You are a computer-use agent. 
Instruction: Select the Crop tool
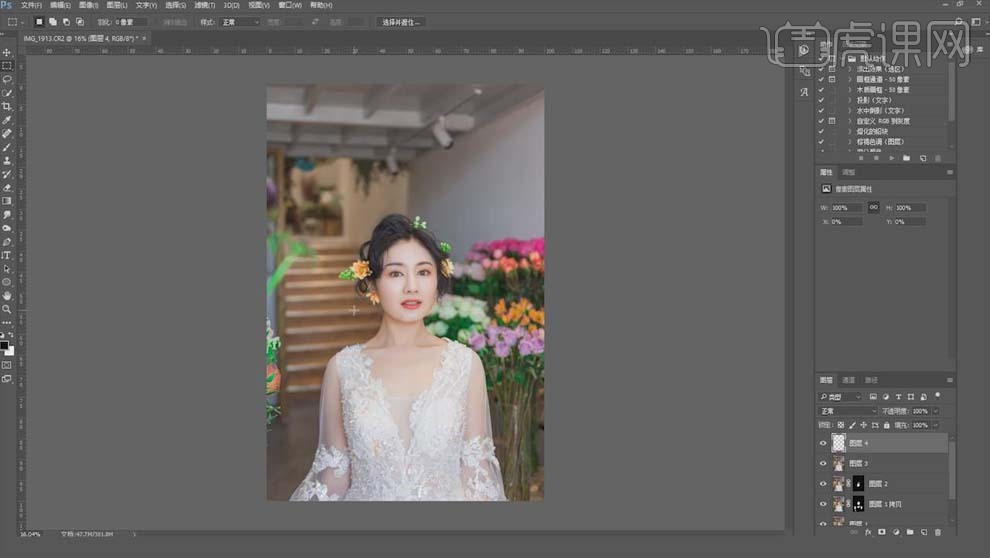point(7,106)
